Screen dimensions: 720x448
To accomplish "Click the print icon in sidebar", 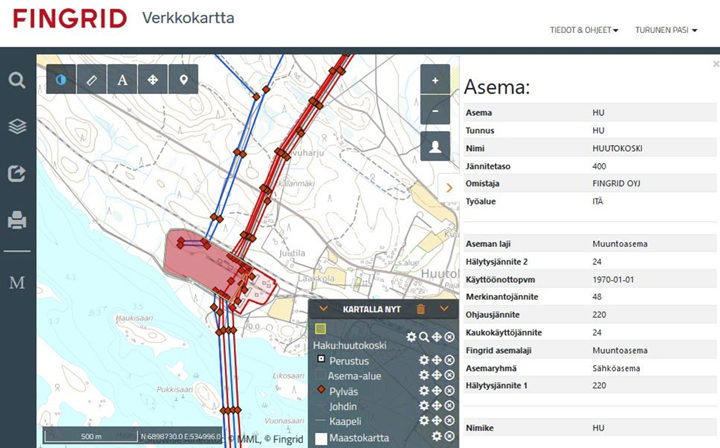I will 17,220.
